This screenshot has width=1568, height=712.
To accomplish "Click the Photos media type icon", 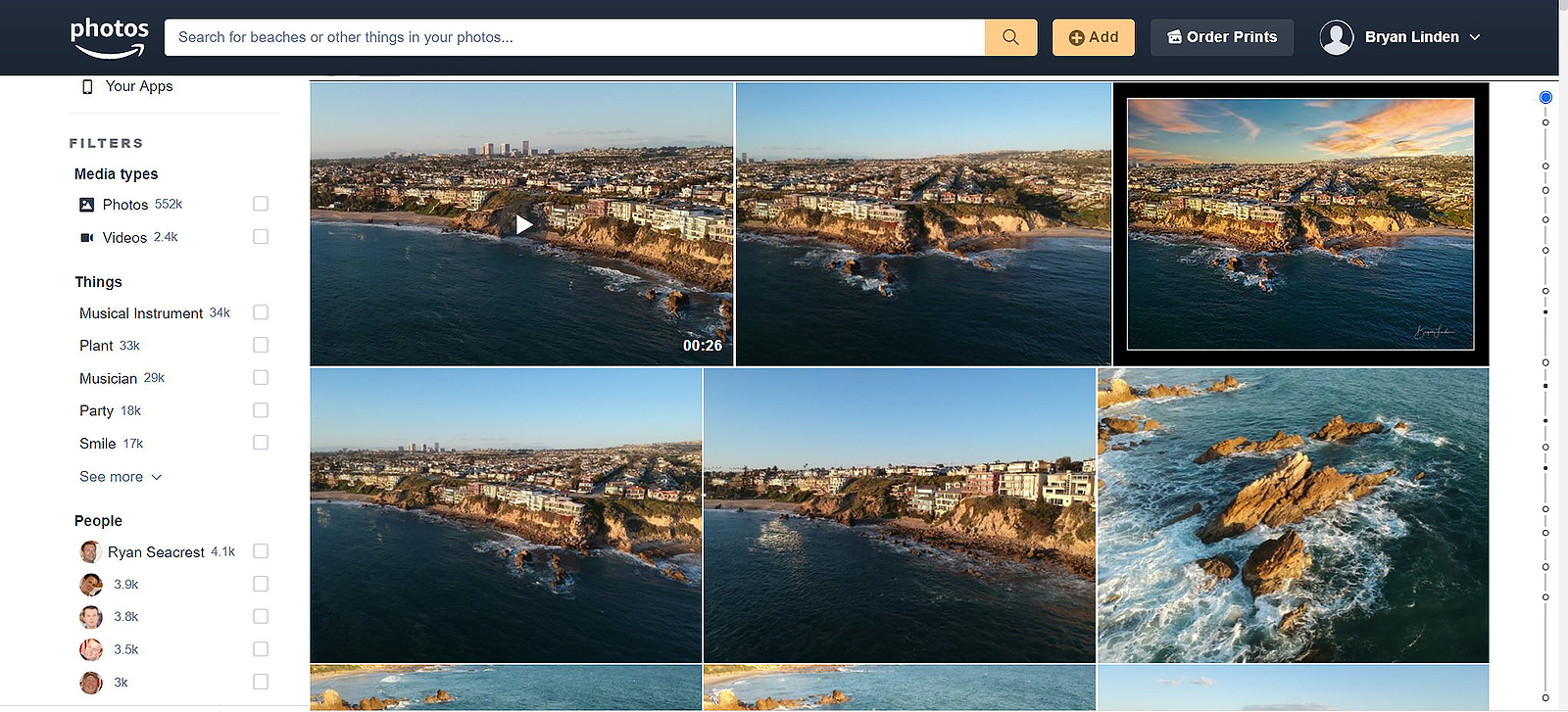I will click(87, 205).
